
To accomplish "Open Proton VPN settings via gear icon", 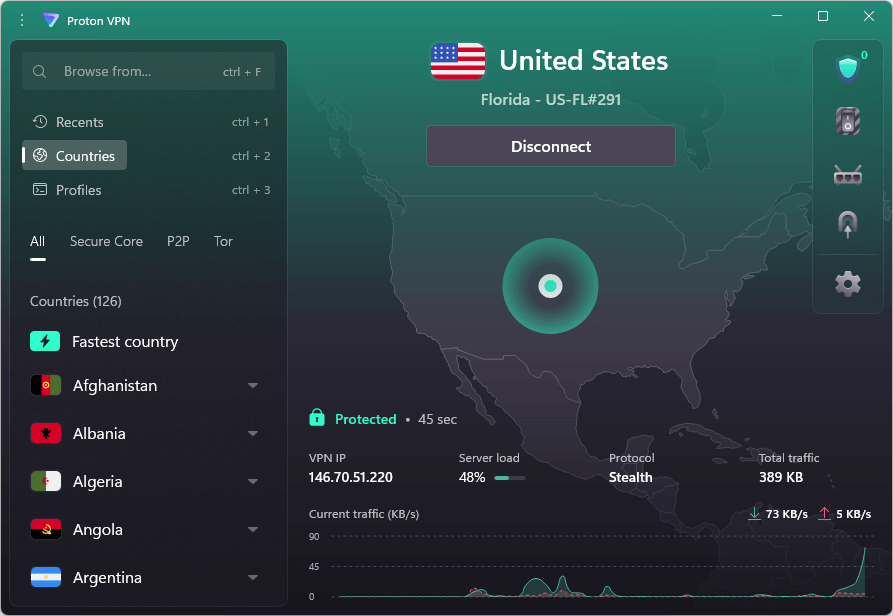I will (847, 283).
